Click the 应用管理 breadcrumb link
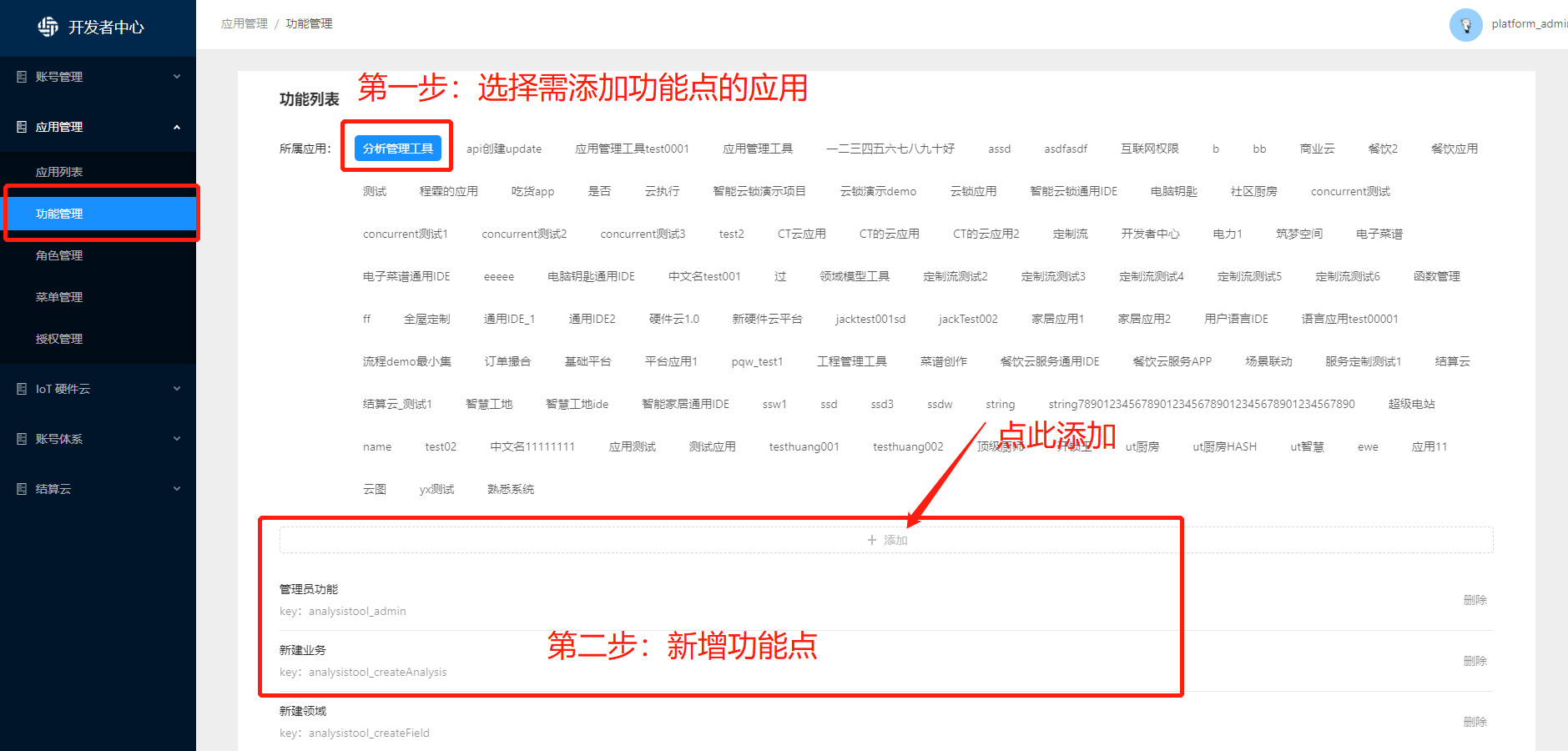 point(245,23)
